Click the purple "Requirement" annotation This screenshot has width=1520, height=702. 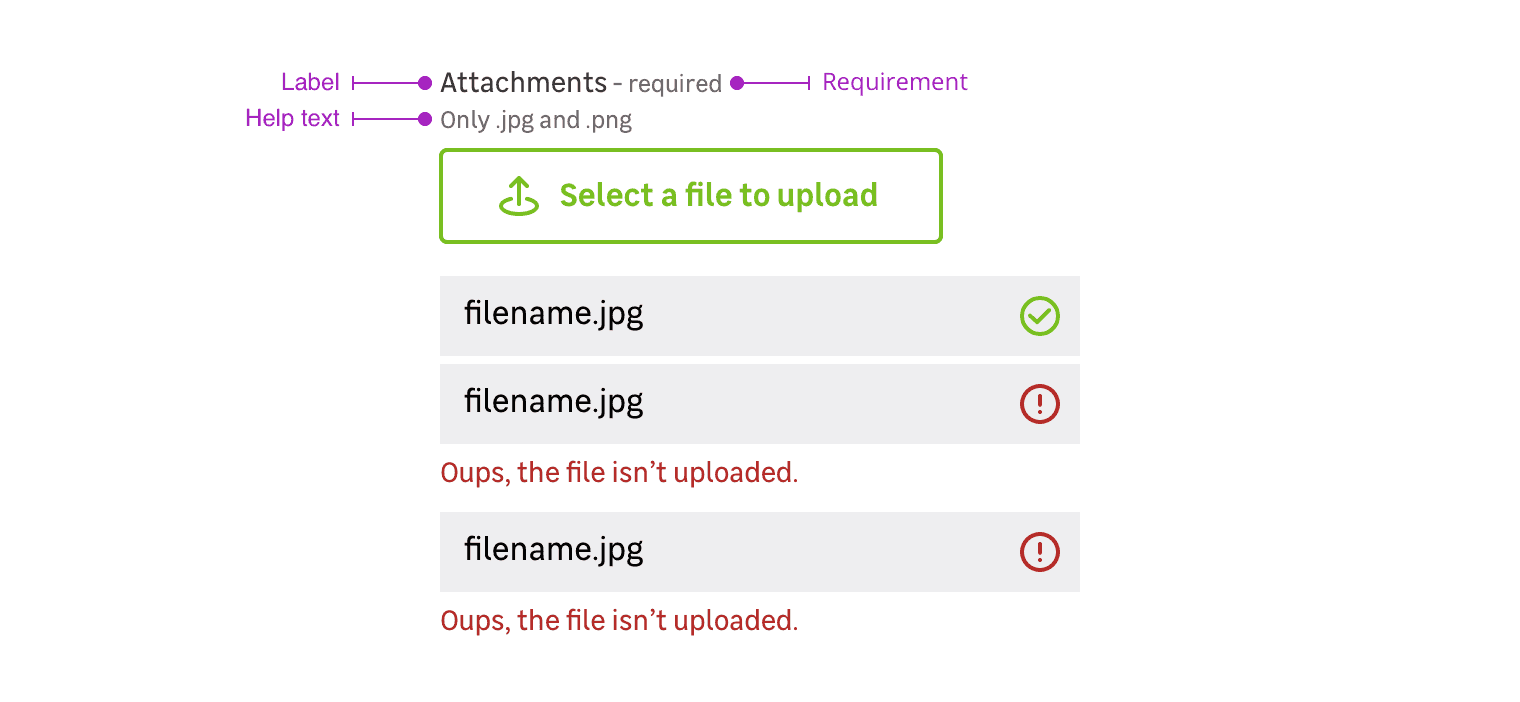894,82
